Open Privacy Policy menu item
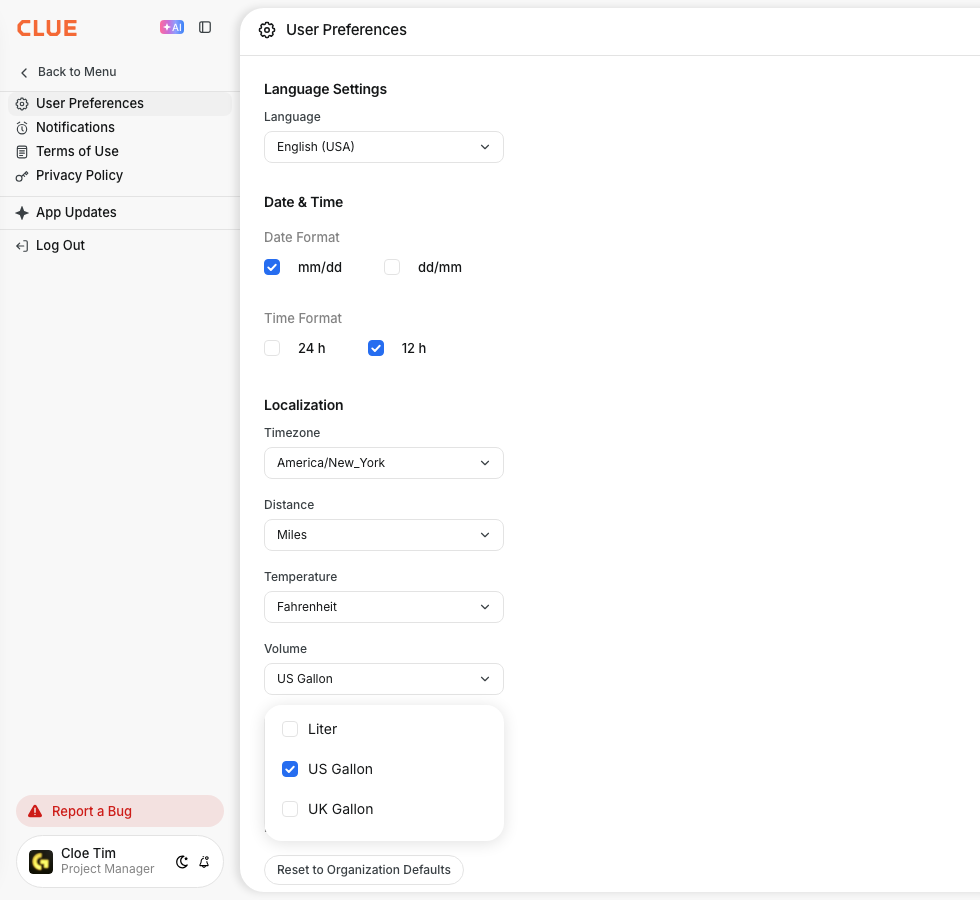The height and width of the screenshot is (900, 980). tap(119, 176)
